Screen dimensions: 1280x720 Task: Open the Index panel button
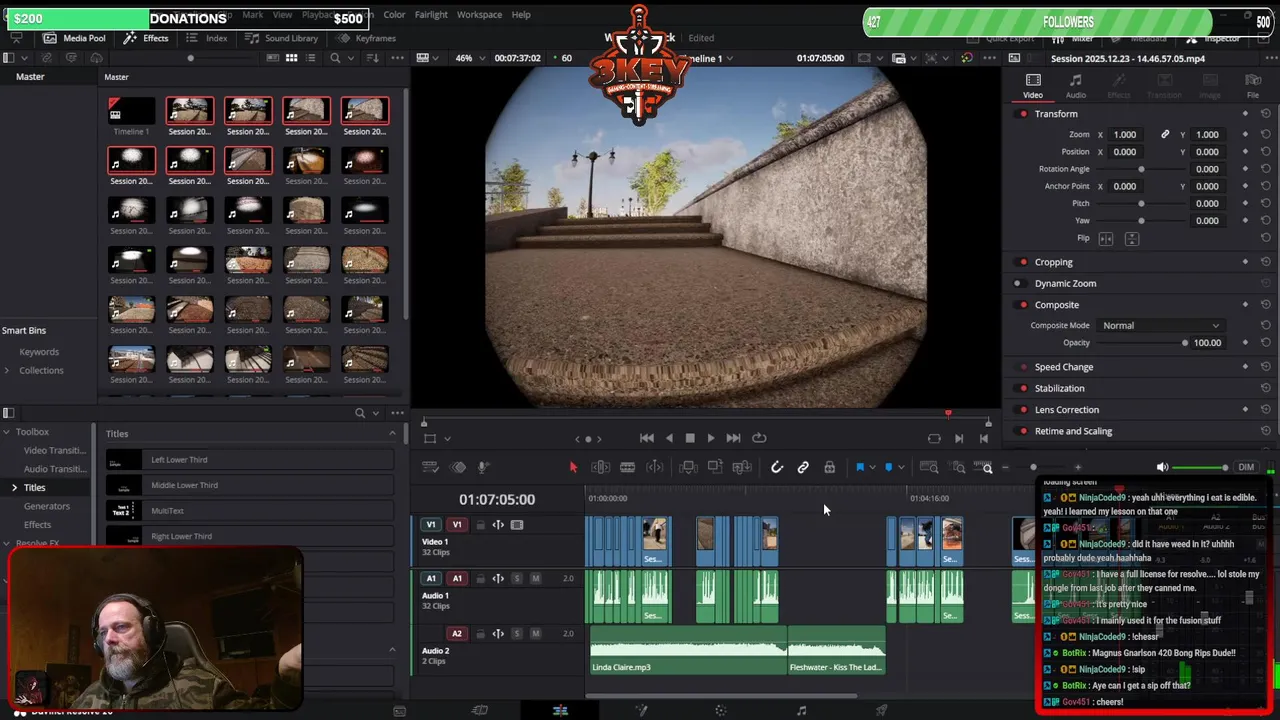[x=207, y=38]
